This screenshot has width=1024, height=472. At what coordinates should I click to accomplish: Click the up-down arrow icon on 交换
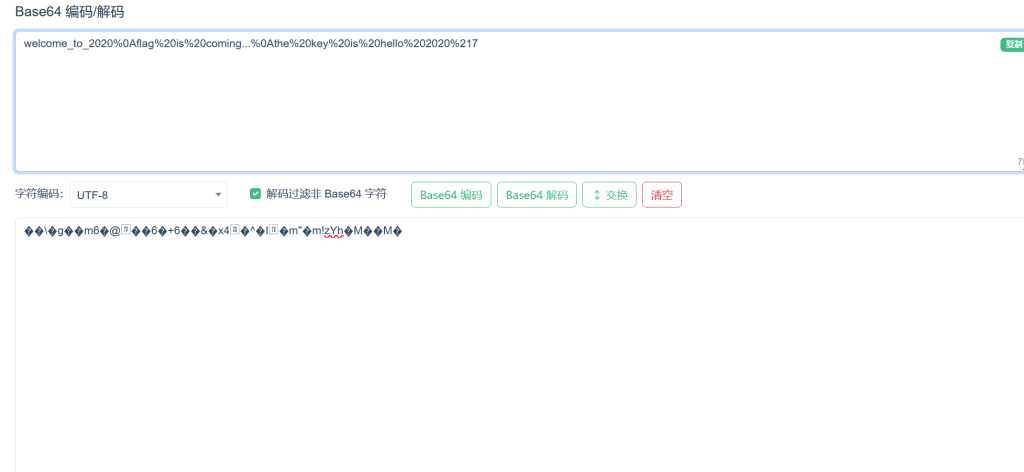[x=597, y=195]
